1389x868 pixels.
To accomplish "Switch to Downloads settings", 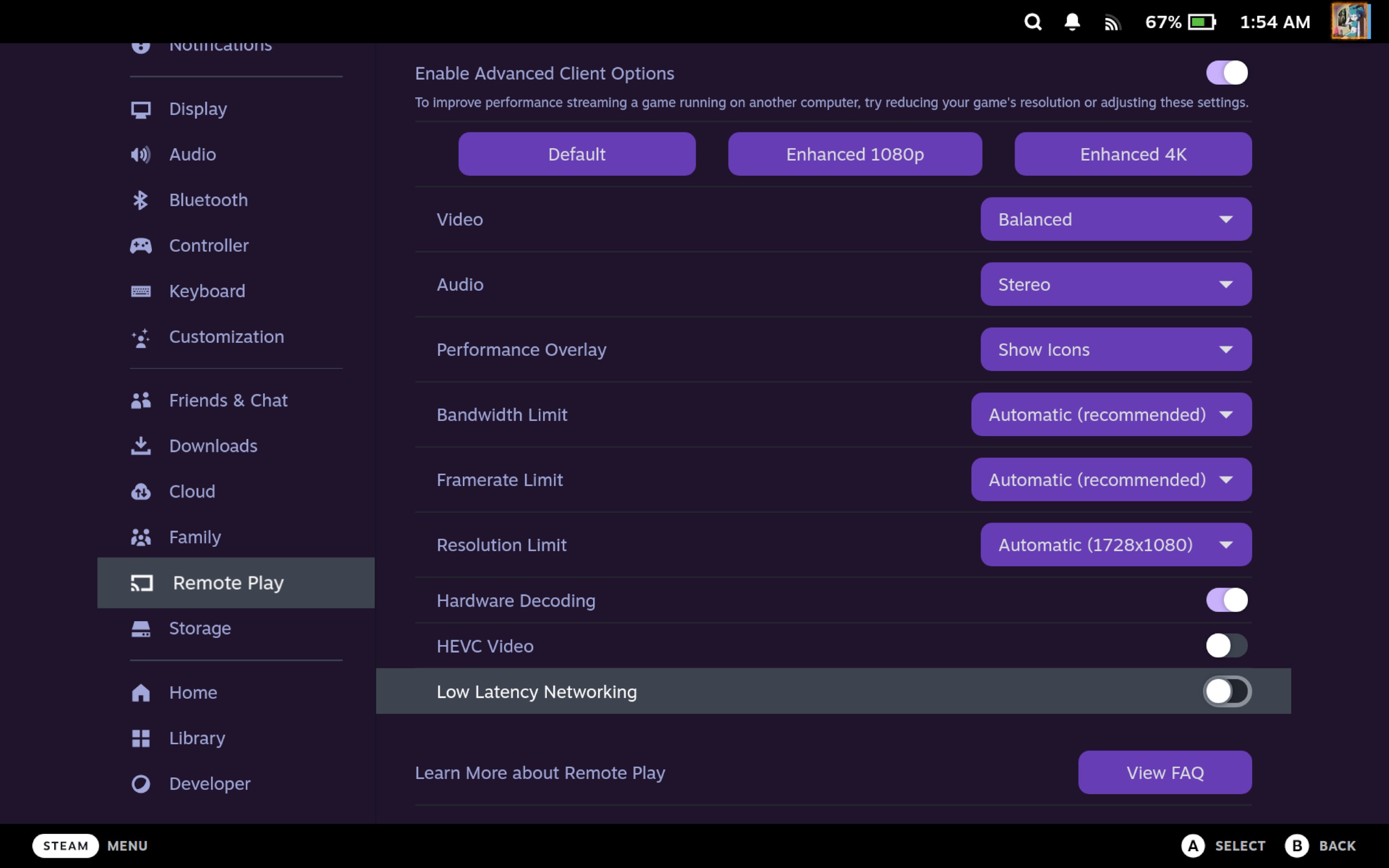I will [237, 446].
